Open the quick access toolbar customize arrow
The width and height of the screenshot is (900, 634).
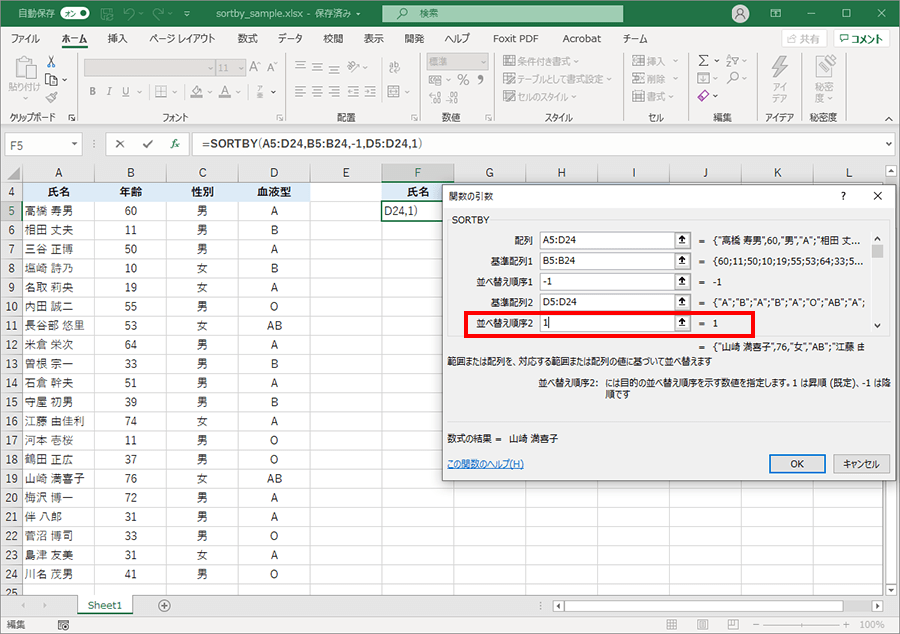pyautogui.click(x=187, y=13)
